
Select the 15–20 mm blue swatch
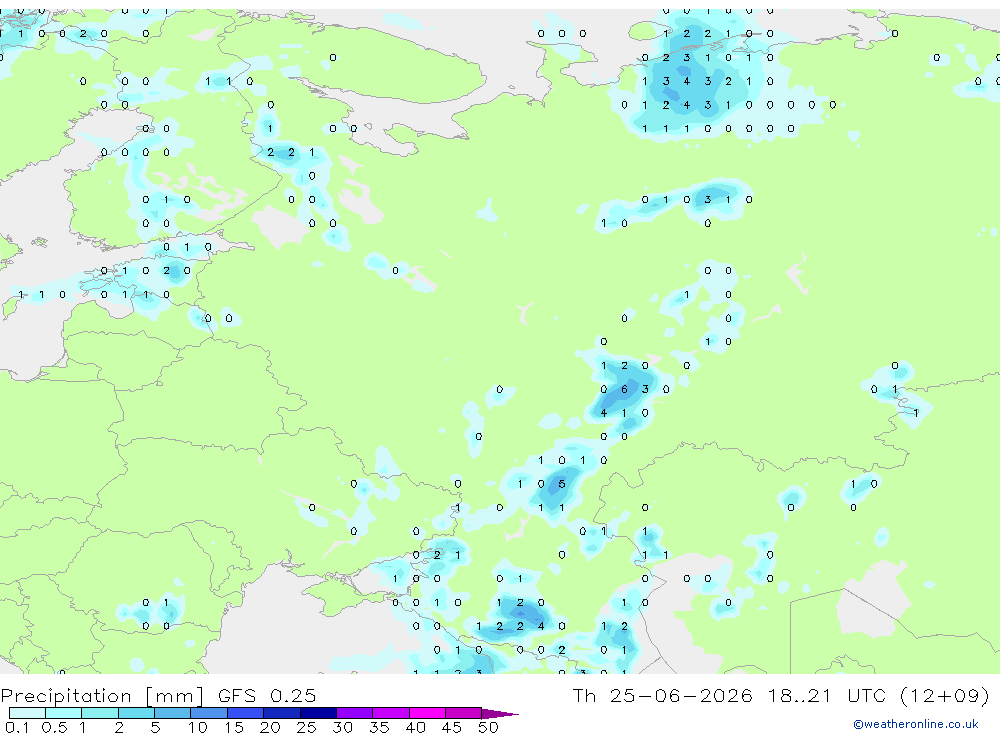click(245, 713)
